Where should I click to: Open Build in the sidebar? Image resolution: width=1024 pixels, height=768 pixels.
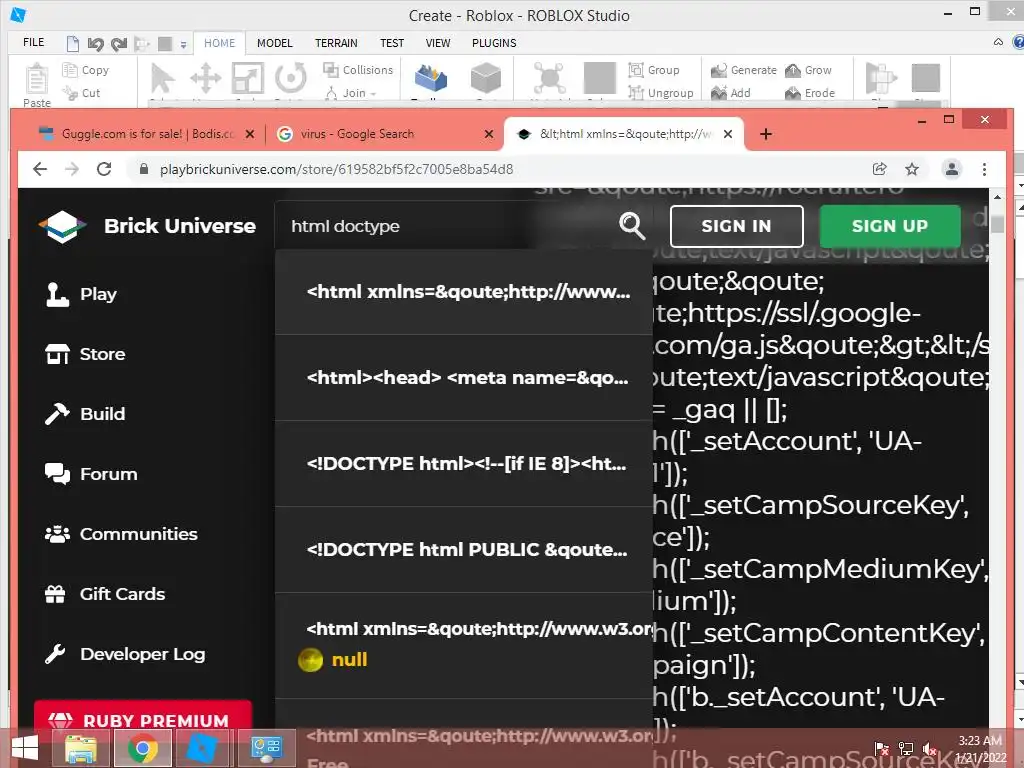coord(85,414)
